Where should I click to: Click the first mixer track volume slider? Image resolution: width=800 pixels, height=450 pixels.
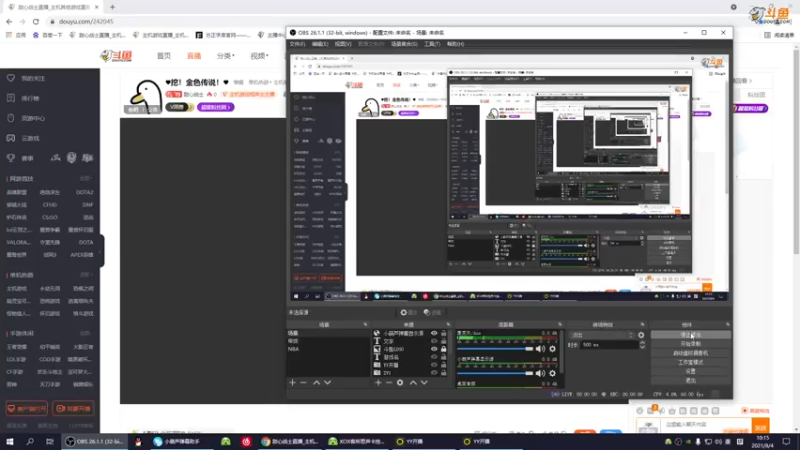(x=495, y=349)
